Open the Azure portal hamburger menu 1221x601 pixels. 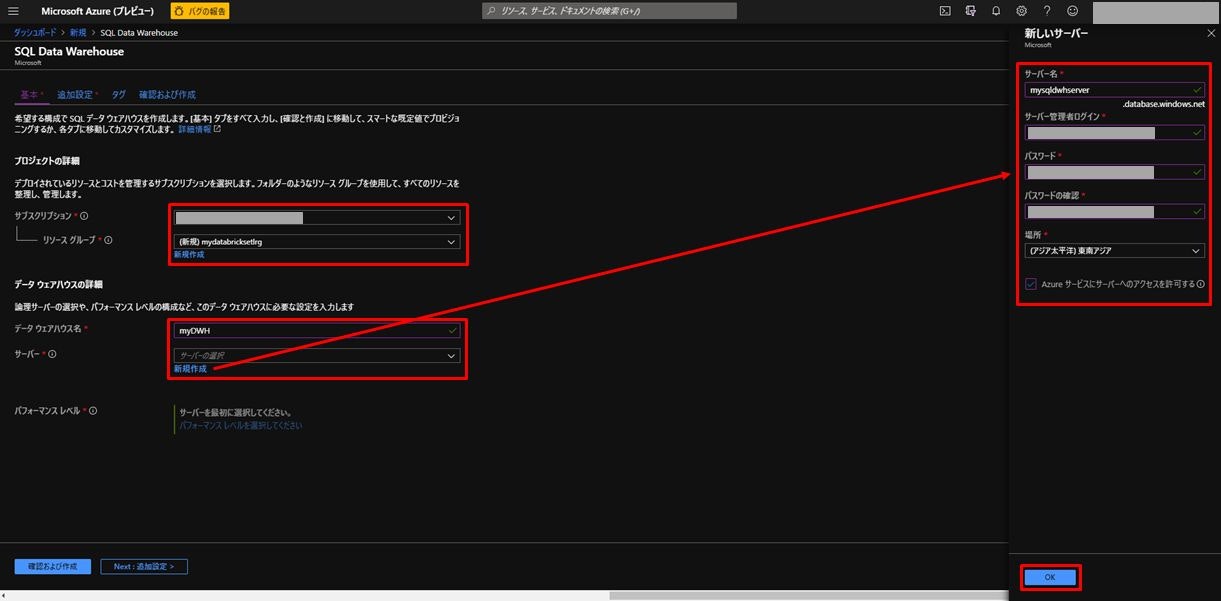click(14, 11)
